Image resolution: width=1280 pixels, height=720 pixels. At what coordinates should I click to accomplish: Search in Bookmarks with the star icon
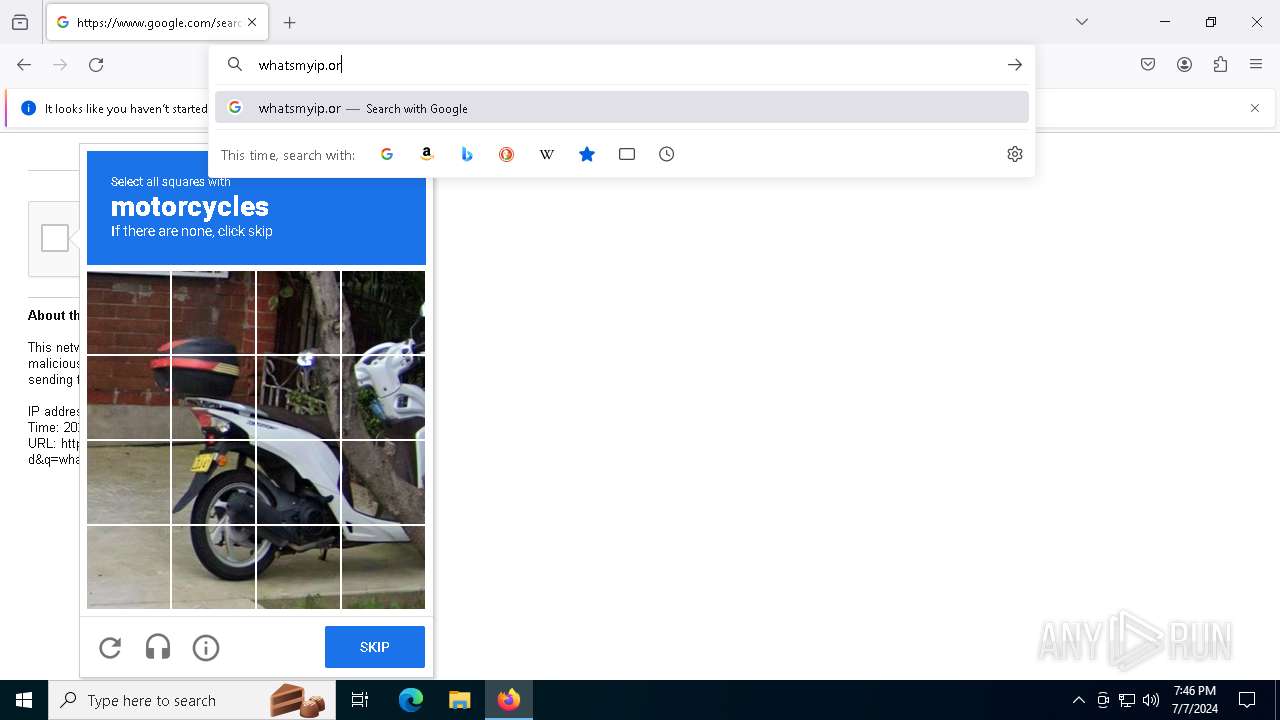click(x=587, y=154)
